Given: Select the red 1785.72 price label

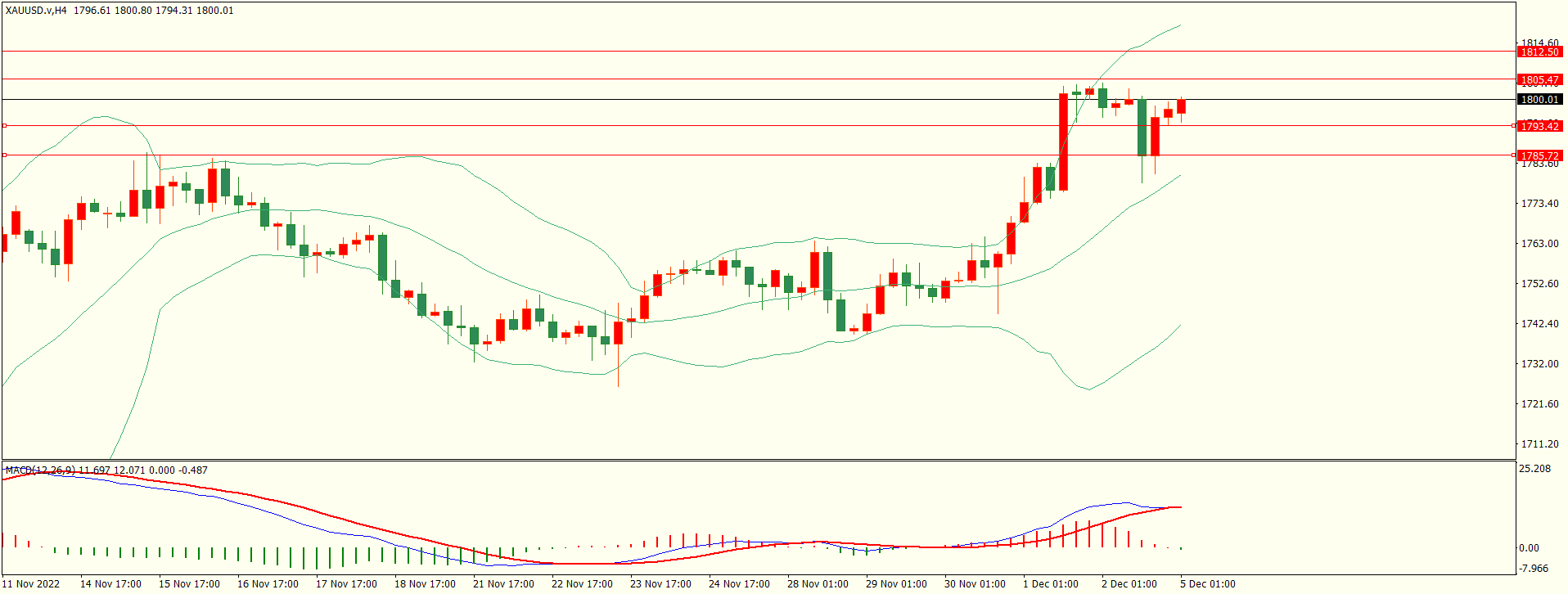Looking at the screenshot, I should [x=1539, y=155].
